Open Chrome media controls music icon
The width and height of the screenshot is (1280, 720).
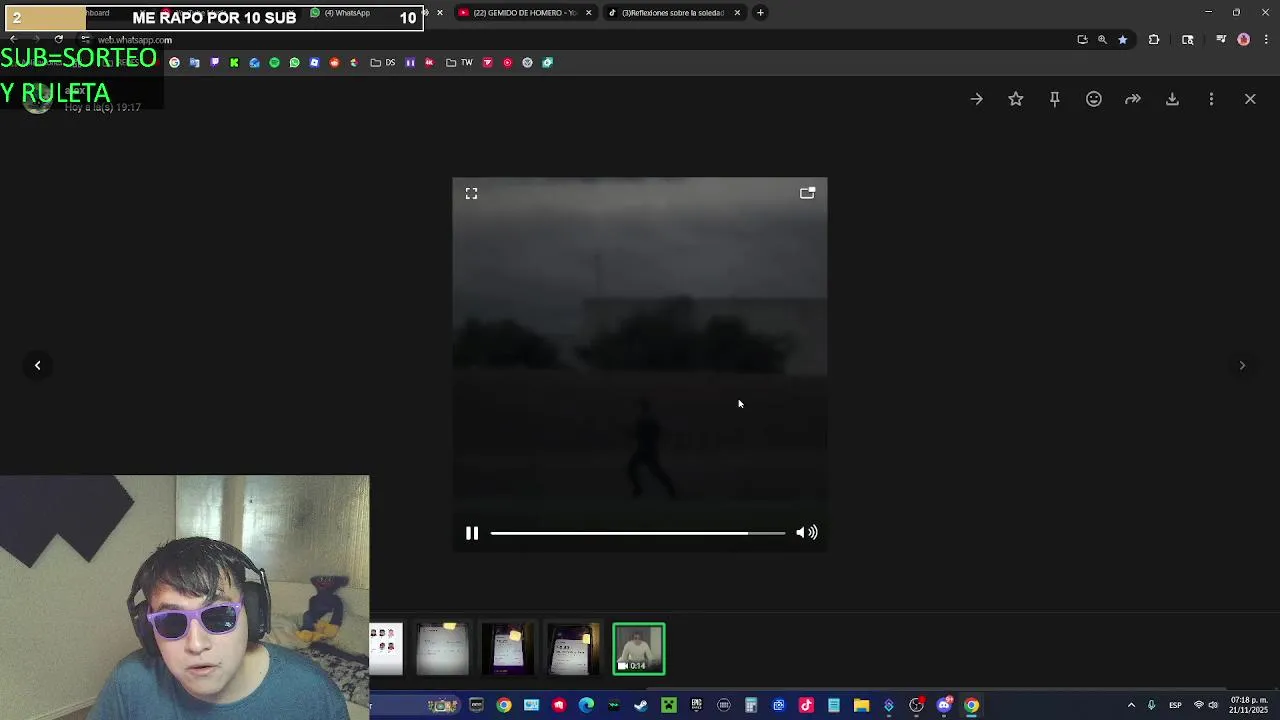pos(1221,40)
